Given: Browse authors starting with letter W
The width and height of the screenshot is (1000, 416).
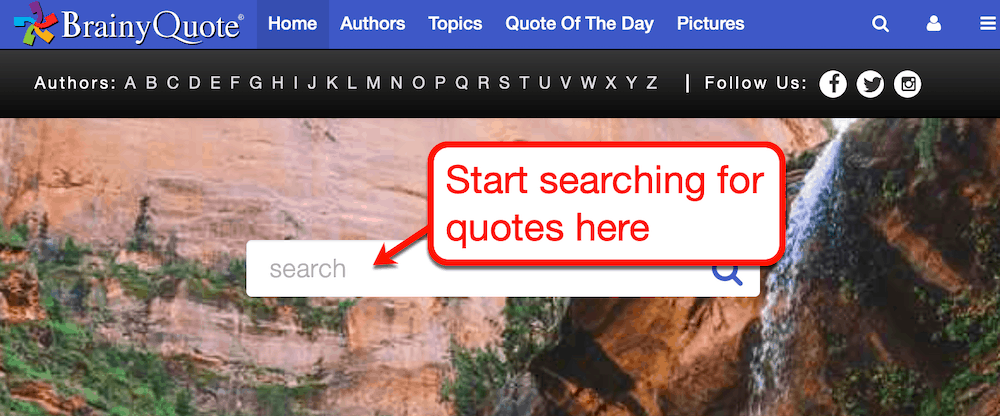Looking at the screenshot, I should [x=589, y=84].
